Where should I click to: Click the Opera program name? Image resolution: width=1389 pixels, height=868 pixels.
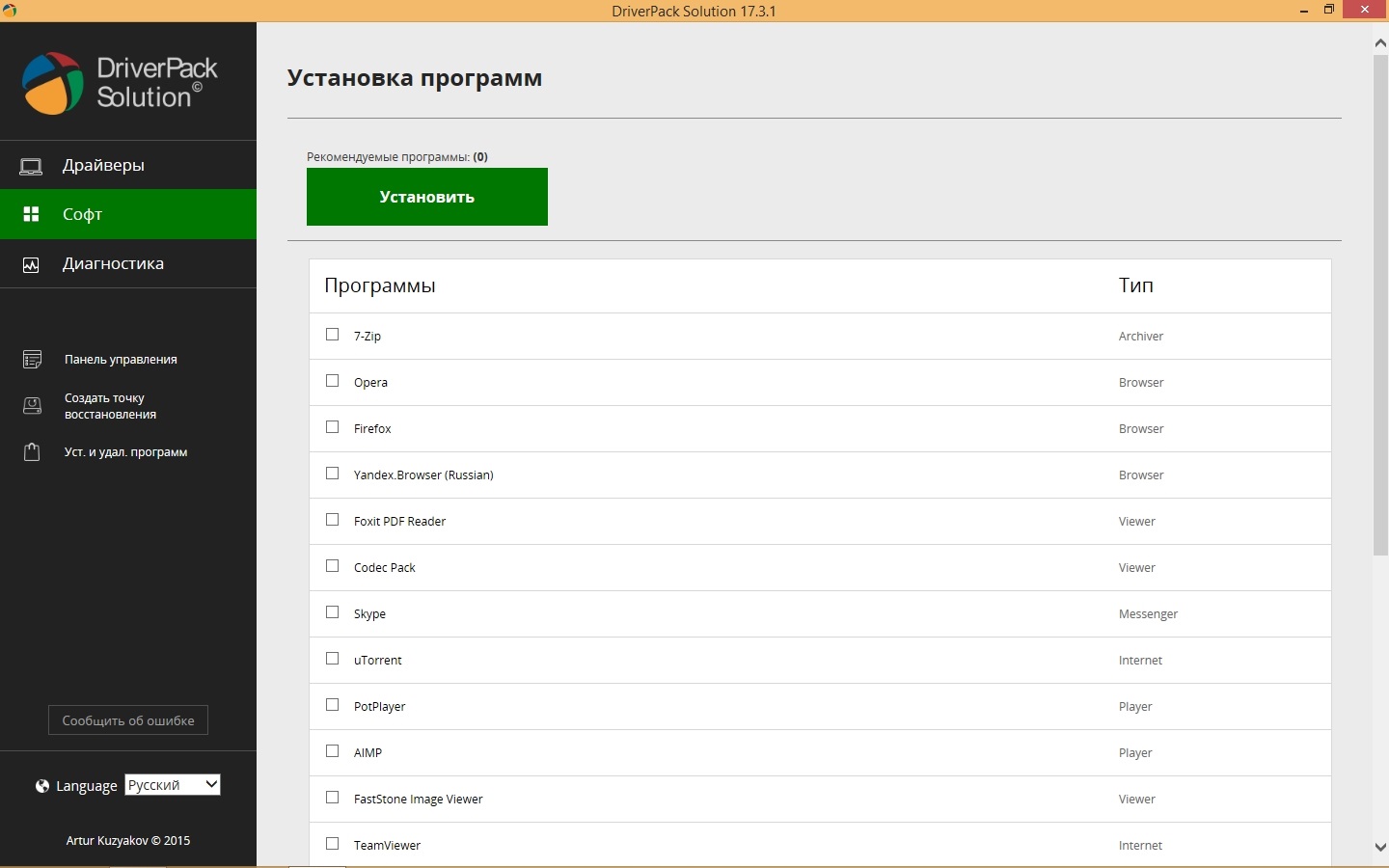tap(370, 383)
